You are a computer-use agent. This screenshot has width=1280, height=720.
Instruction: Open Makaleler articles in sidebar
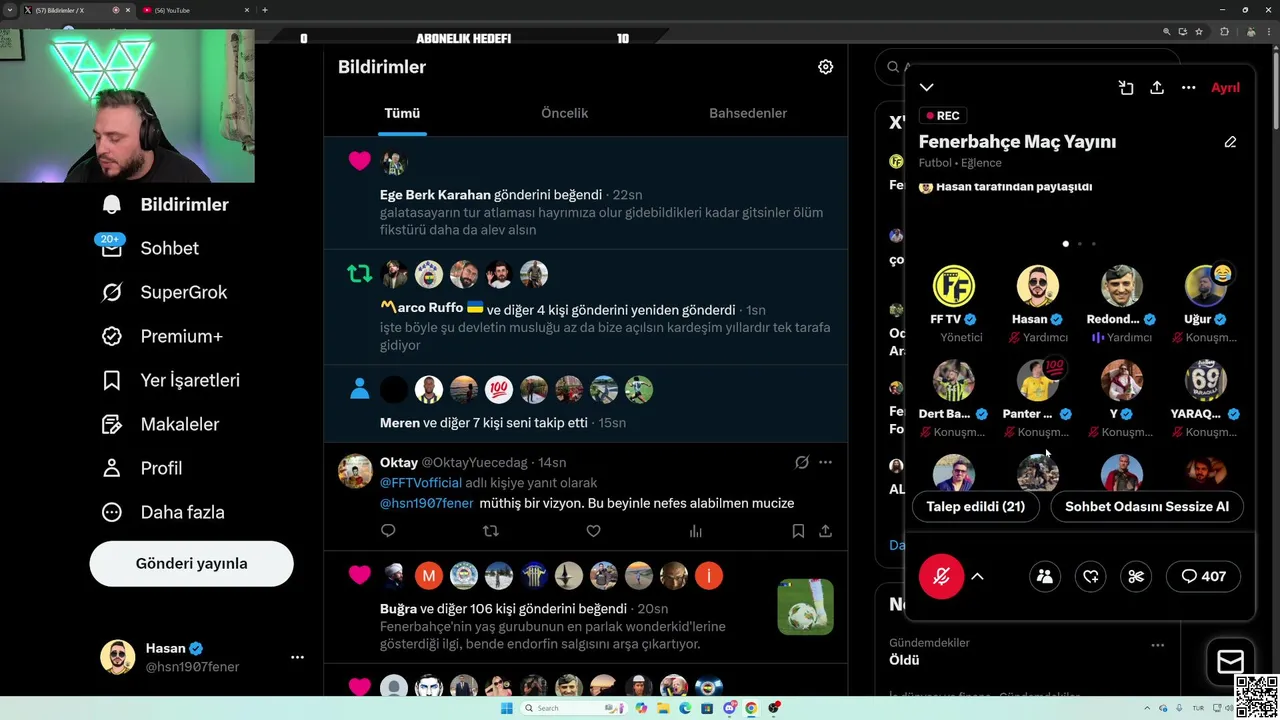[160, 424]
